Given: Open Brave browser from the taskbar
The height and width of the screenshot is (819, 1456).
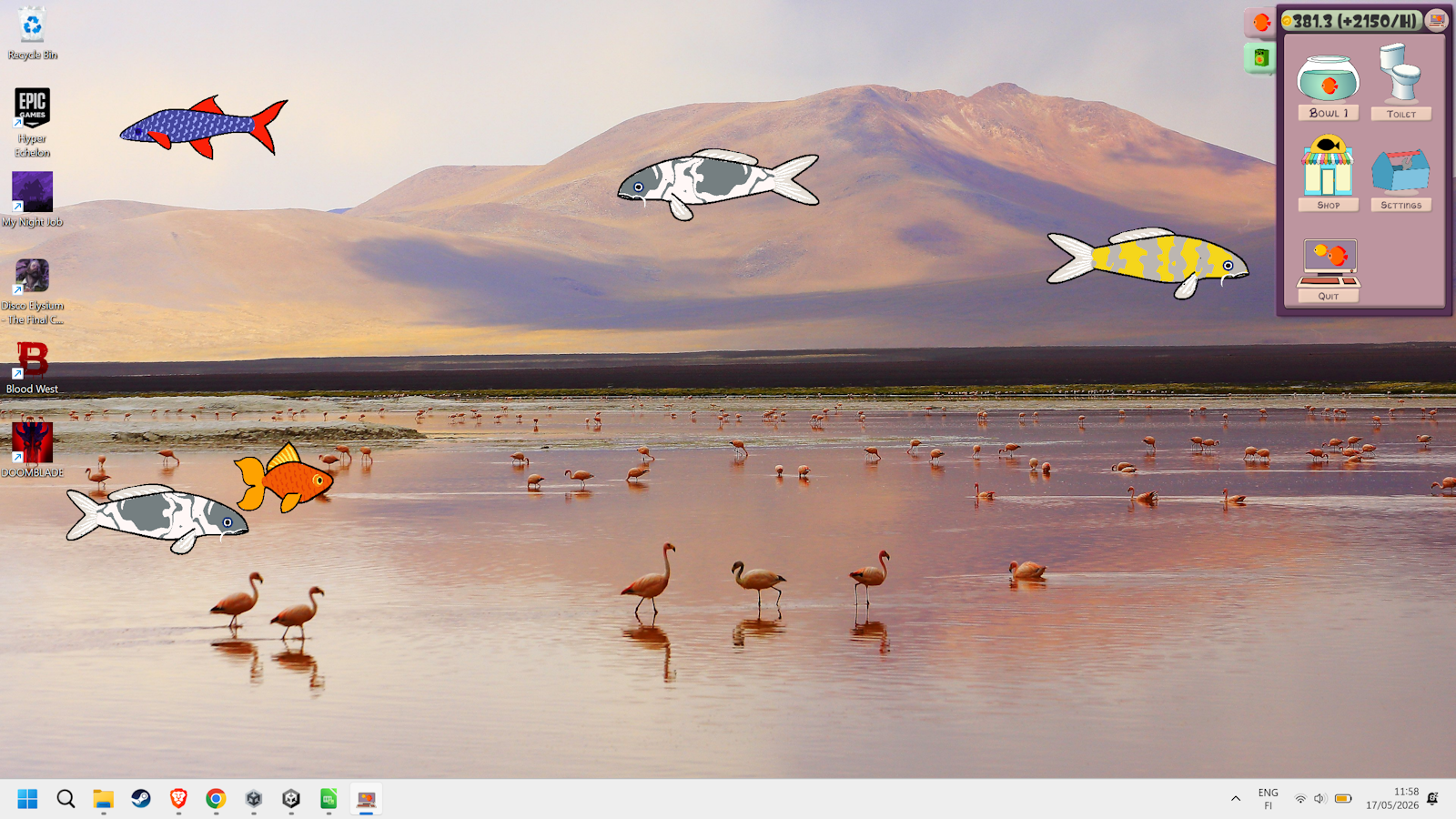Looking at the screenshot, I should 178,799.
